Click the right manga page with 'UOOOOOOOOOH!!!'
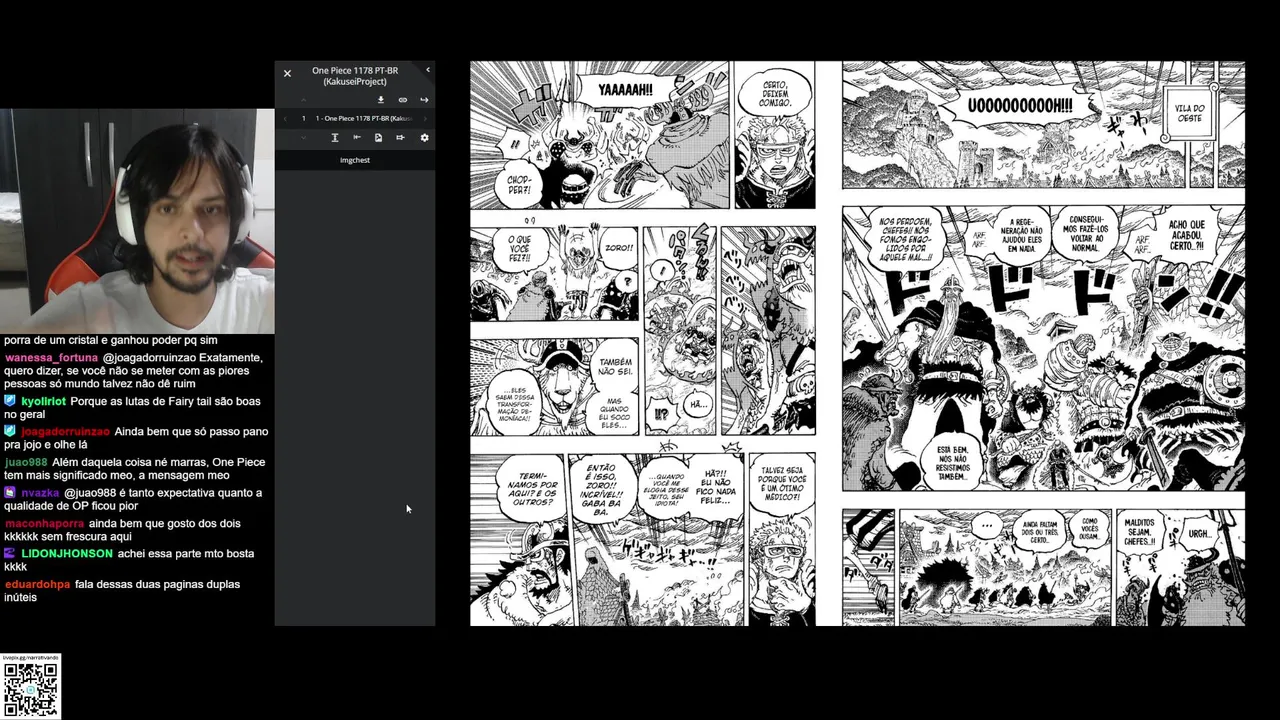 tap(1043, 343)
